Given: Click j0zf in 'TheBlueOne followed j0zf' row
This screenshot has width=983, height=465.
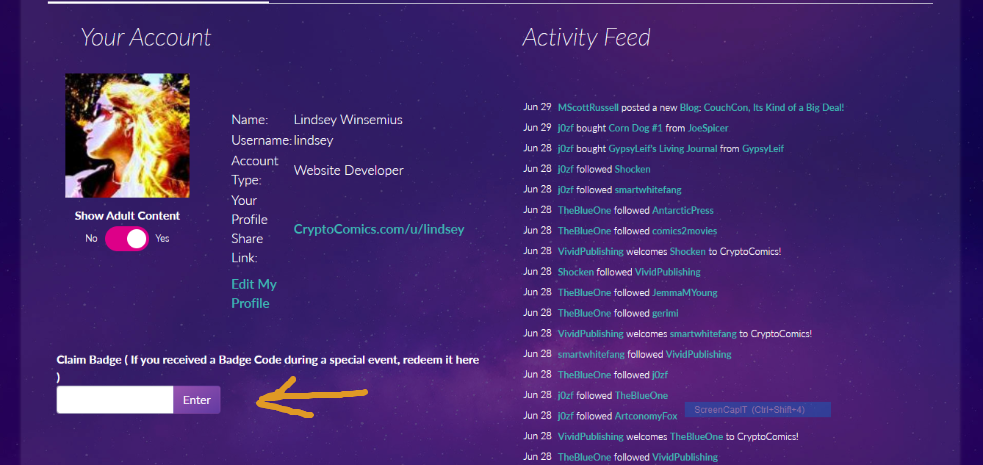Looking at the screenshot, I should pos(660,375).
